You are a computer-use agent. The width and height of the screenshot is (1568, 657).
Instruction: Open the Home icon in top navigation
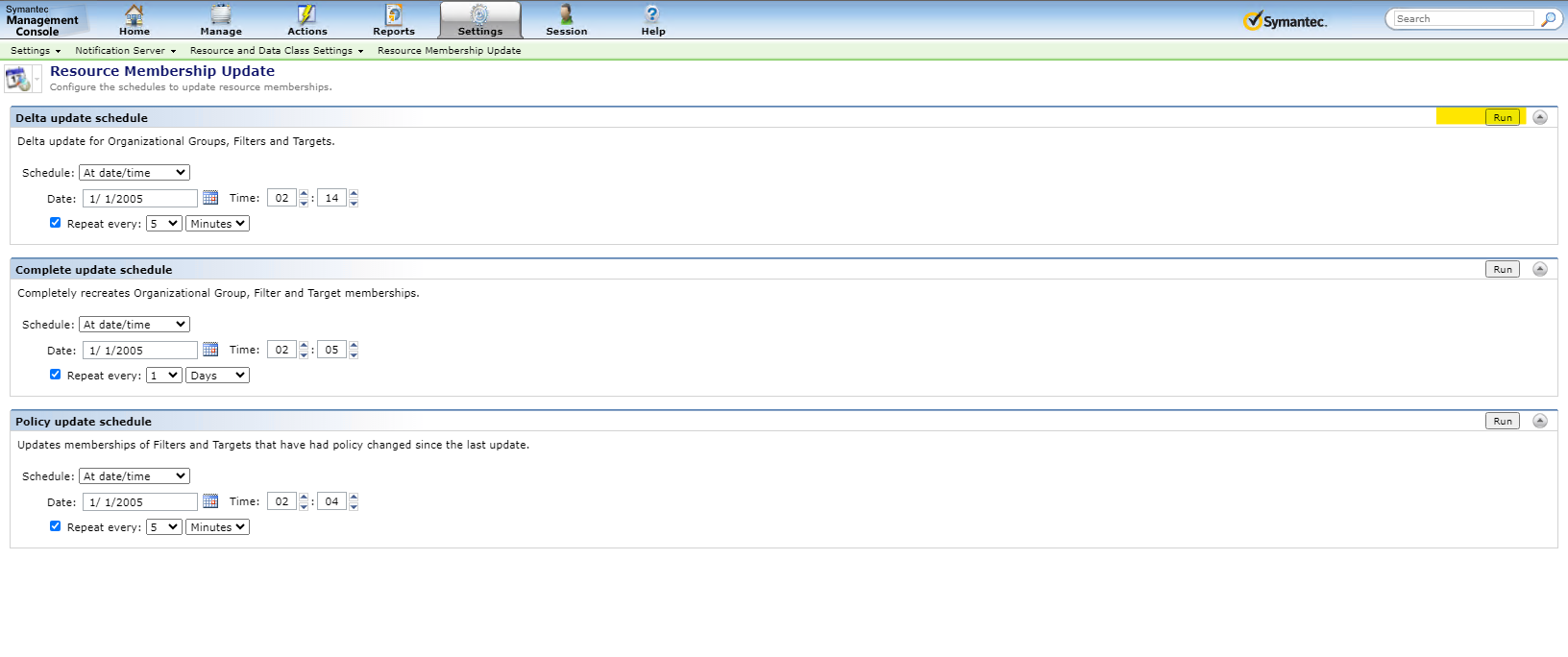click(x=135, y=15)
